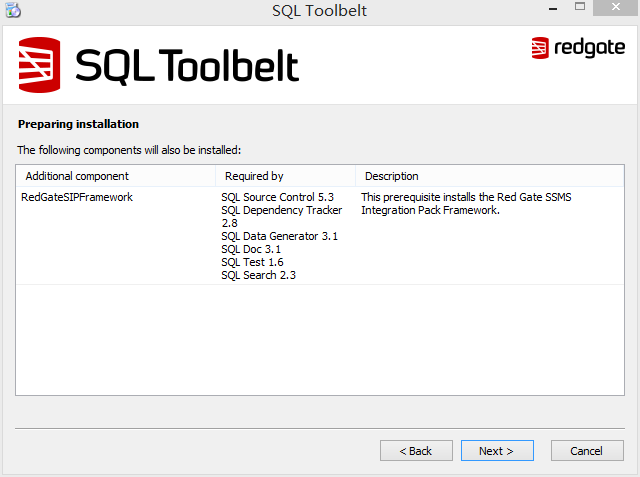
Task: Click the SQL Data Generator 3.1 entry
Action: point(280,236)
